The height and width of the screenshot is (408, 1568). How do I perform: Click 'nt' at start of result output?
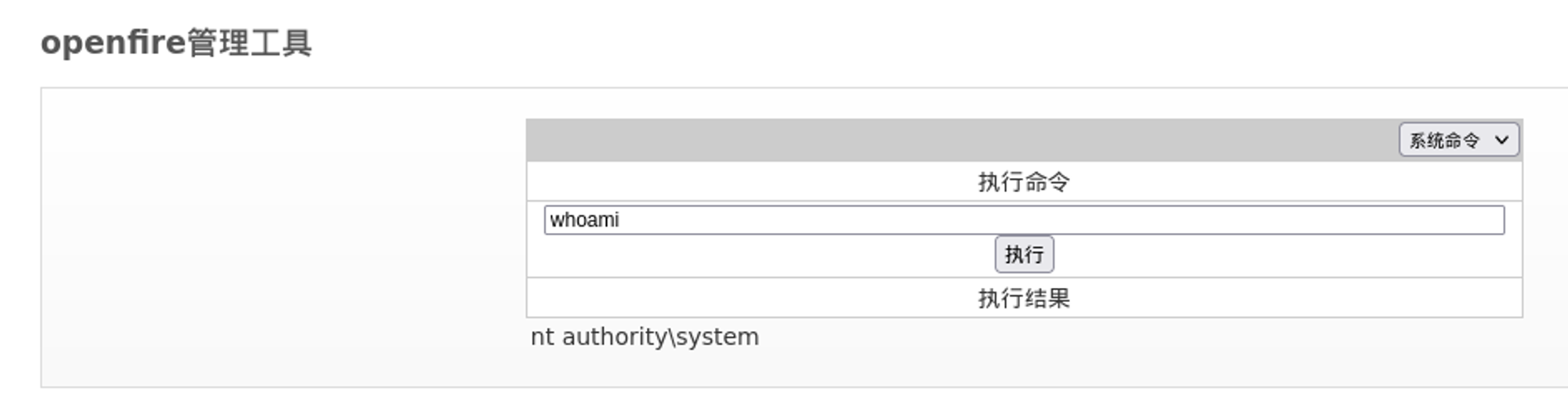pos(543,337)
